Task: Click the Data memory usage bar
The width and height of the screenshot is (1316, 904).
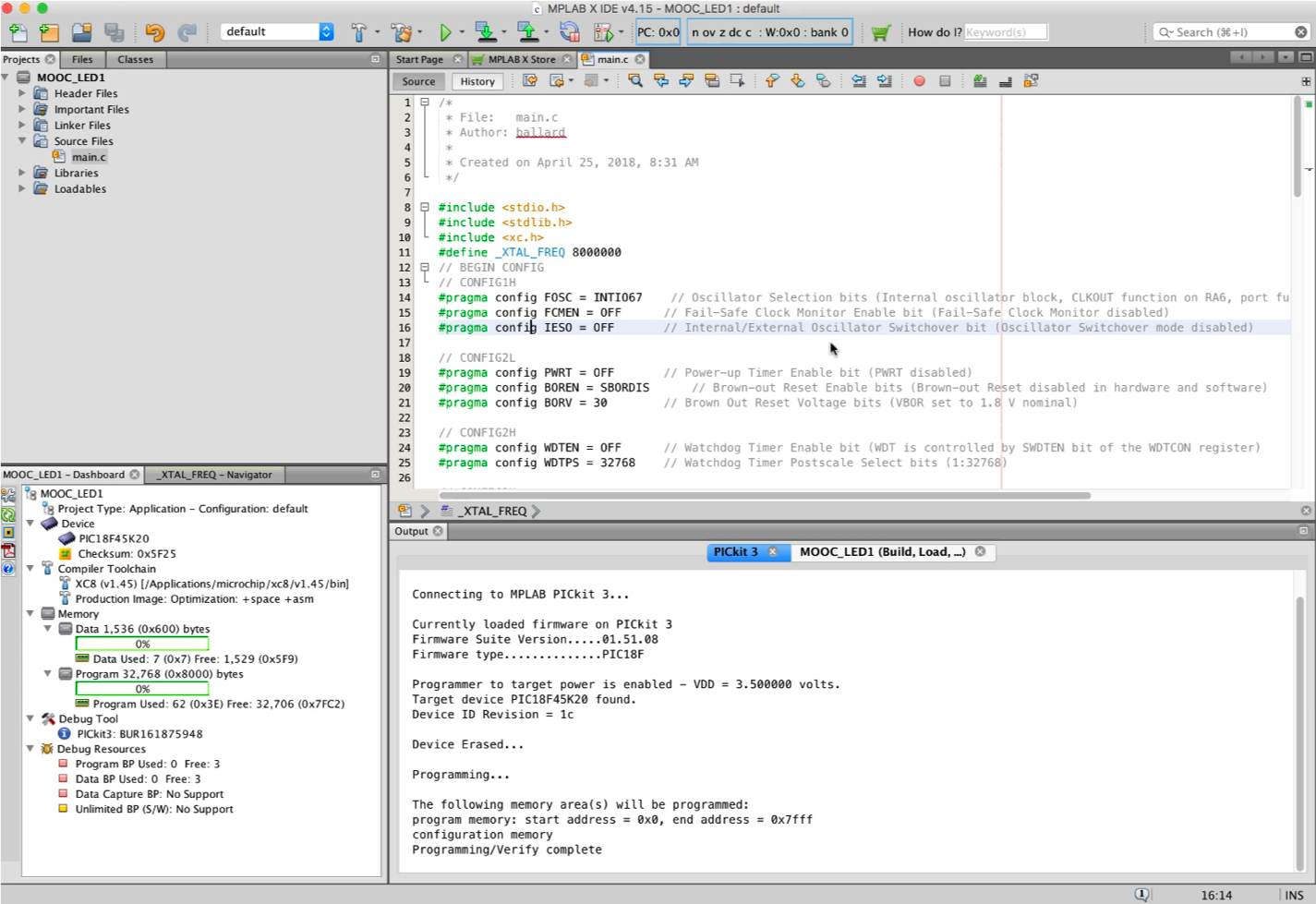Action: (141, 644)
